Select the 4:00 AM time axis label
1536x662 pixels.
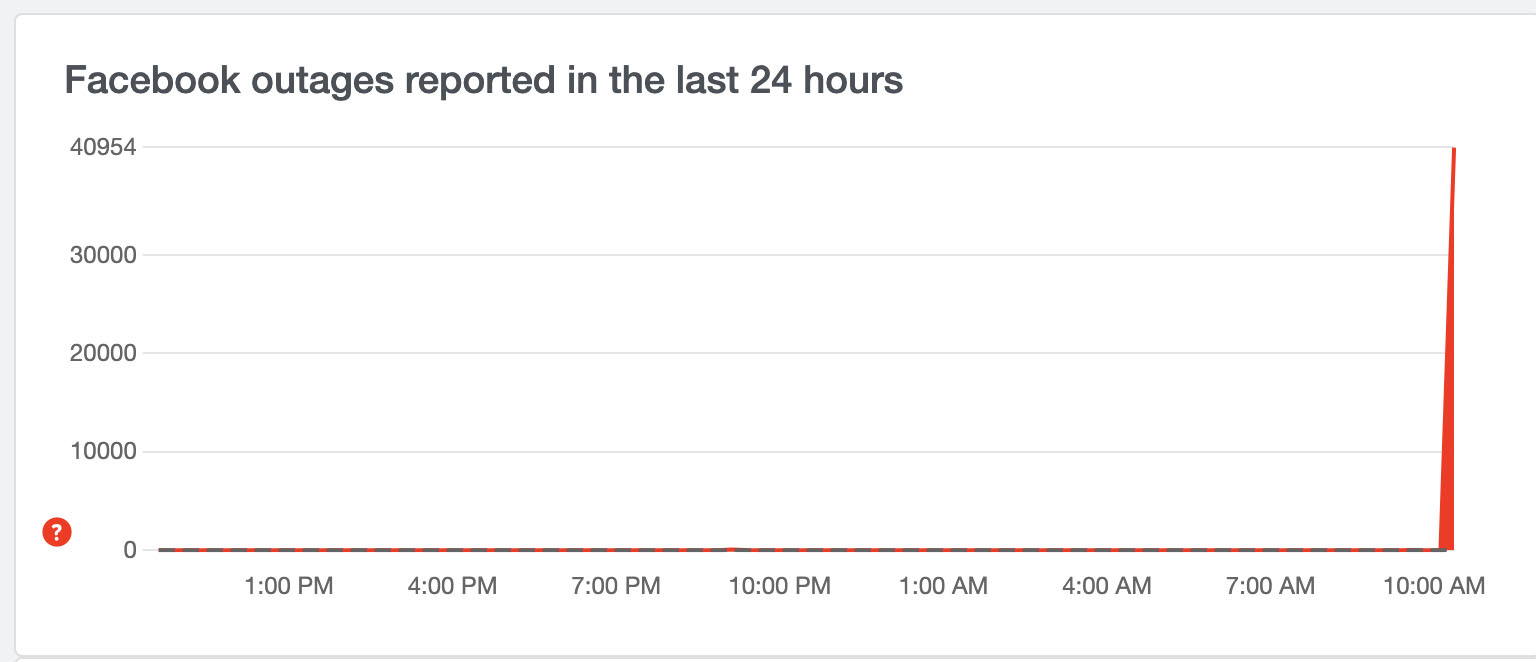click(x=1106, y=586)
